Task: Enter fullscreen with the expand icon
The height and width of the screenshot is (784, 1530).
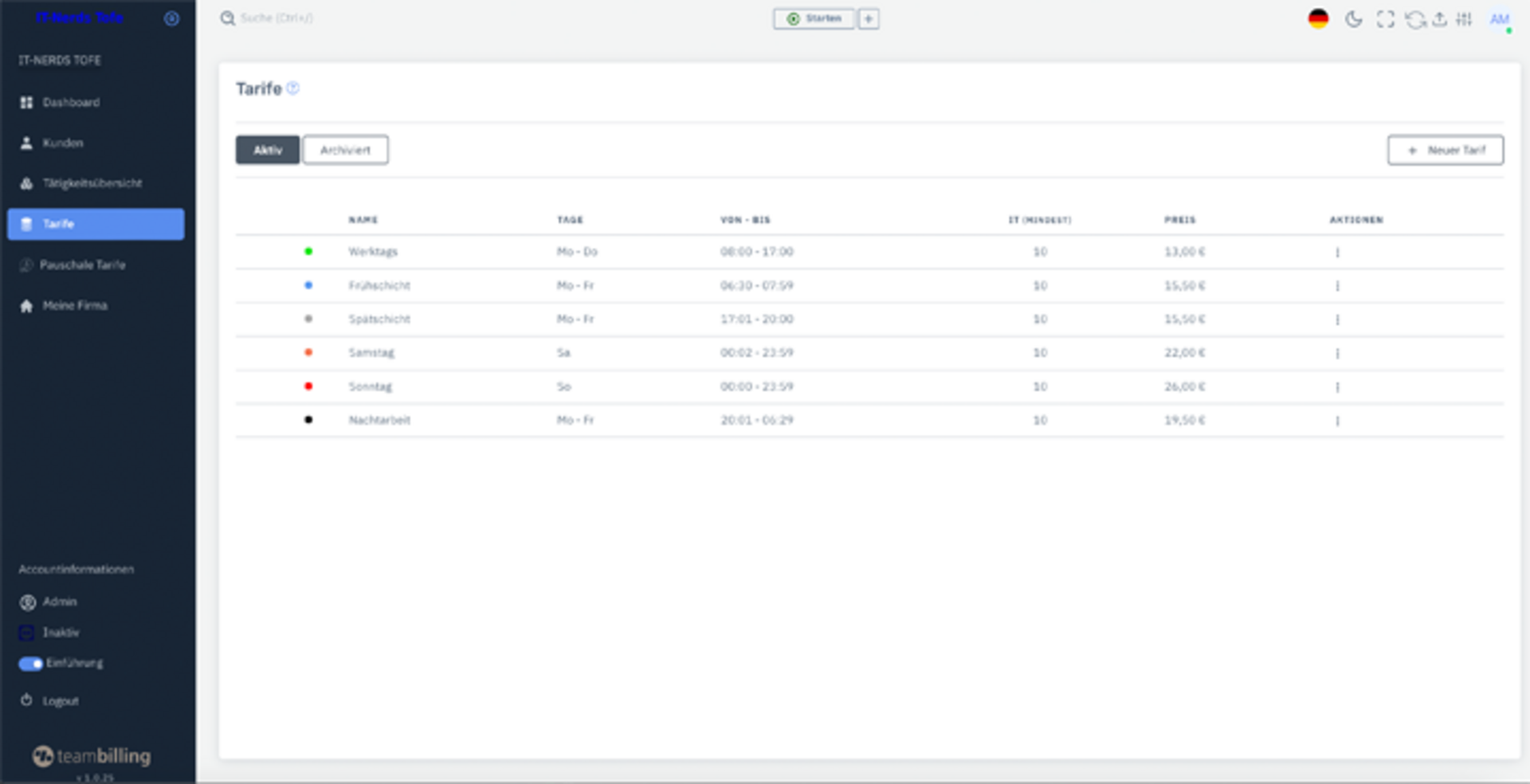Action: pos(1386,19)
